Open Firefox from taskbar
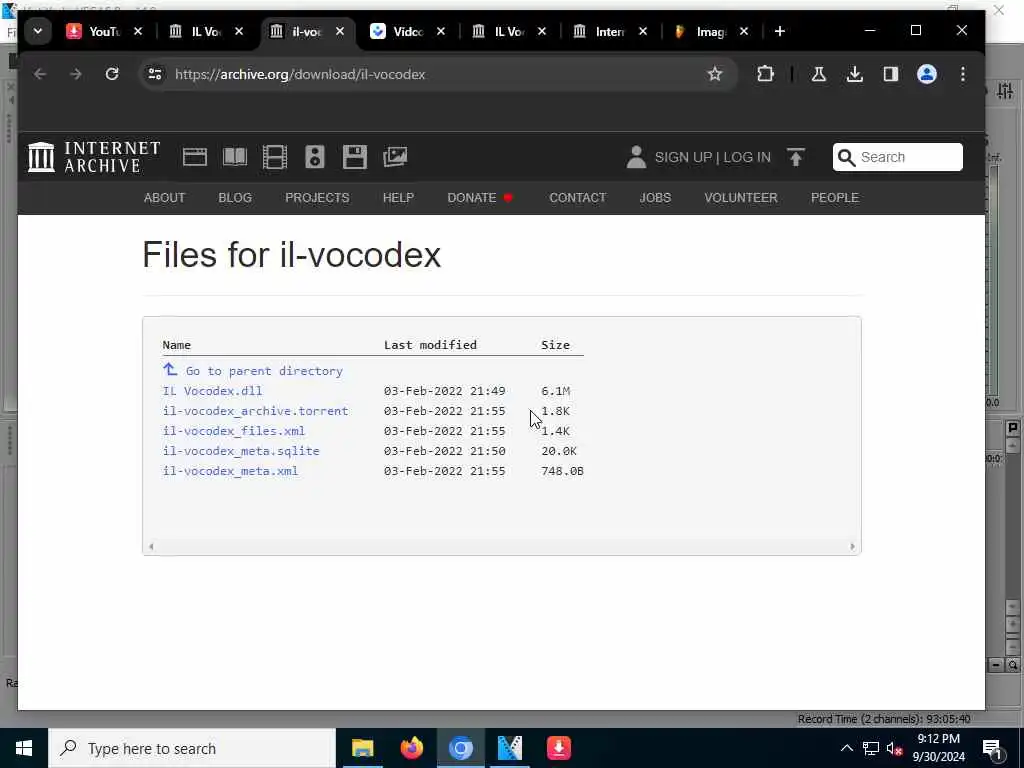Screen dimensions: 1024x768 [x=411, y=748]
